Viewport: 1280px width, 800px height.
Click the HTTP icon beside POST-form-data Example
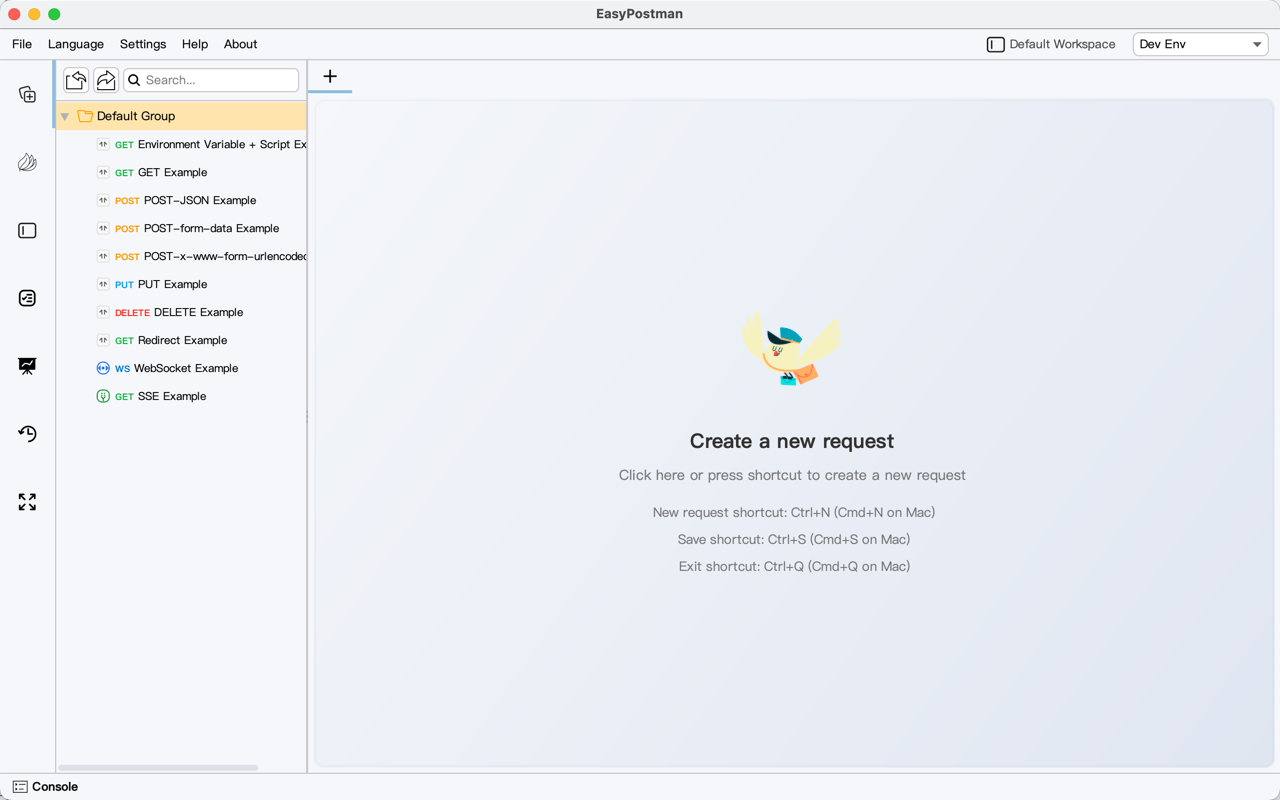[x=103, y=228]
